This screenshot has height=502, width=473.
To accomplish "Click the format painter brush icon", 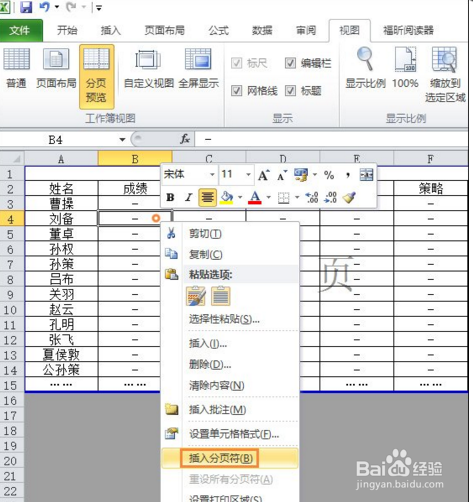I will pos(349,197).
